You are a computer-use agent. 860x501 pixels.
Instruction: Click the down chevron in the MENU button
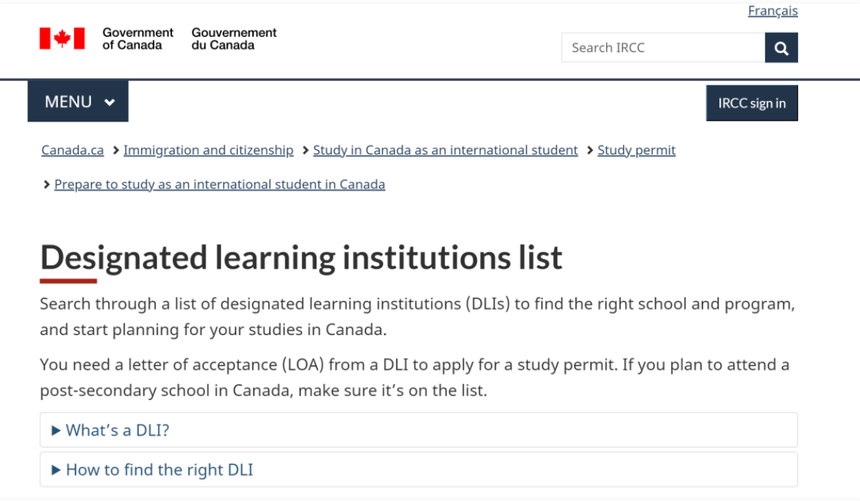click(x=110, y=103)
